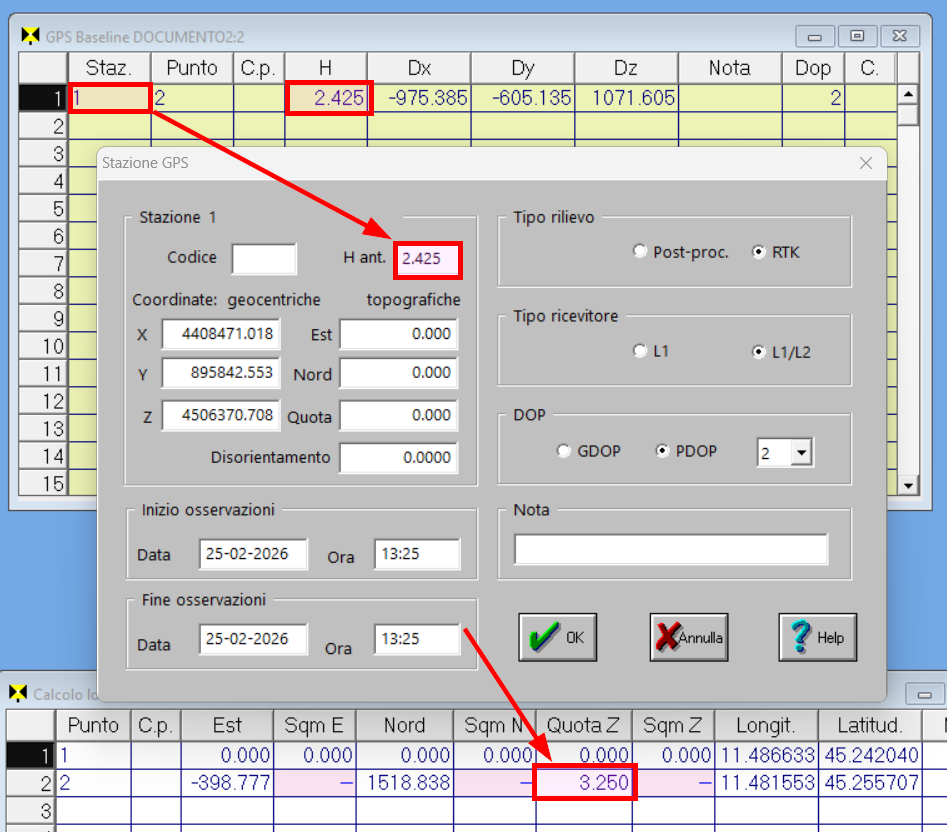947x832 pixels.
Task: Restore the GPS Baseline window size
Action: [857, 36]
